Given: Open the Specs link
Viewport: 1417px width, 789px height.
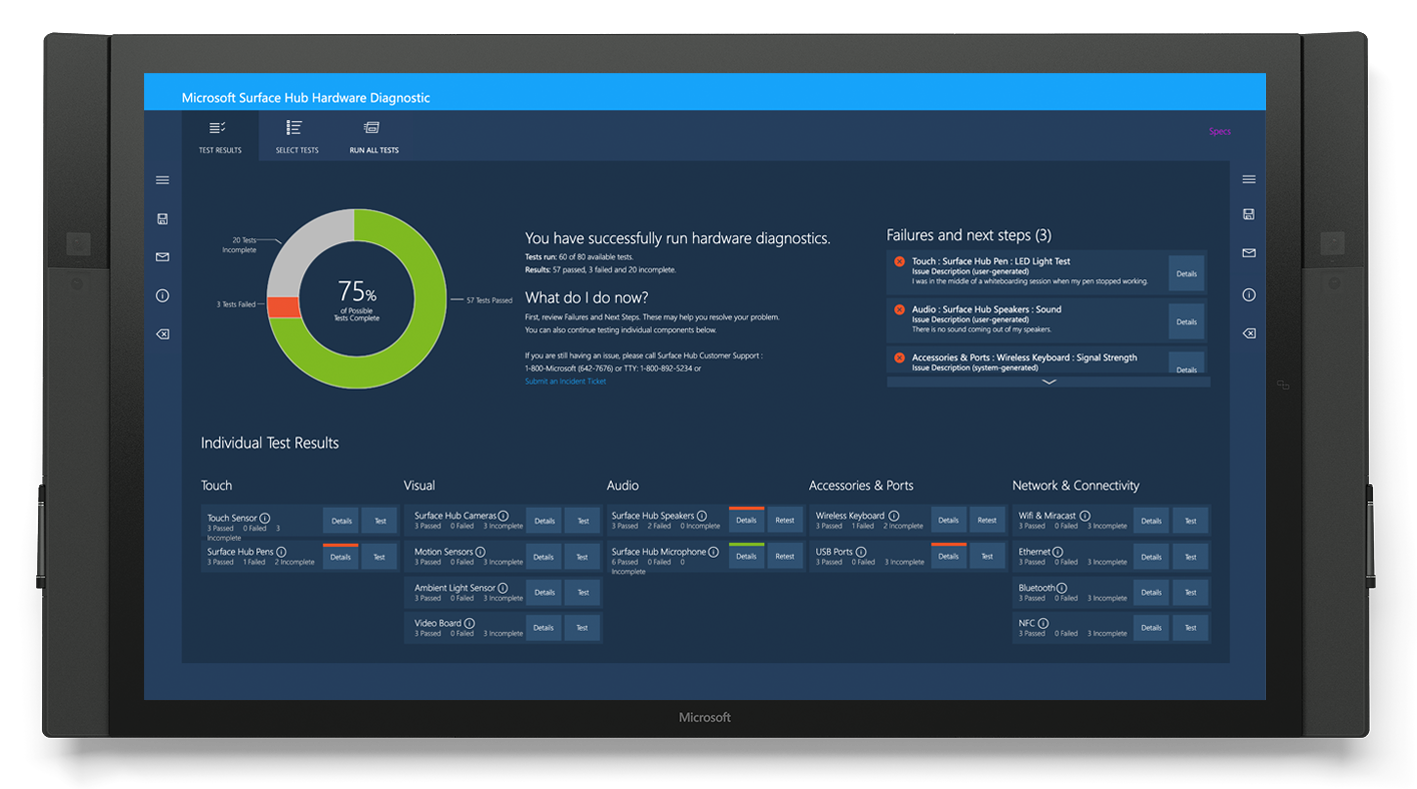Looking at the screenshot, I should coord(1220,132).
